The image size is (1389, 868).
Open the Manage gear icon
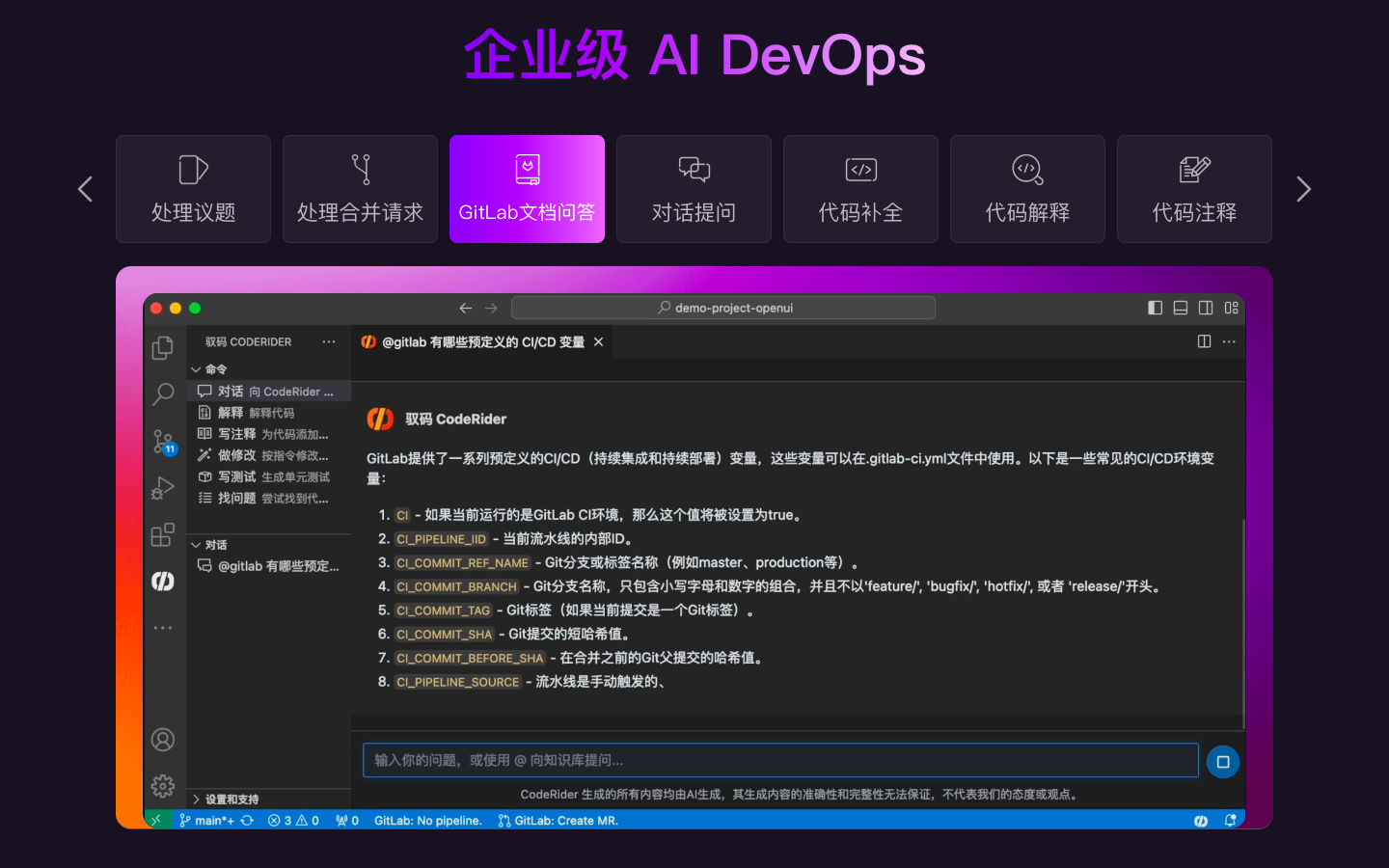pyautogui.click(x=163, y=786)
